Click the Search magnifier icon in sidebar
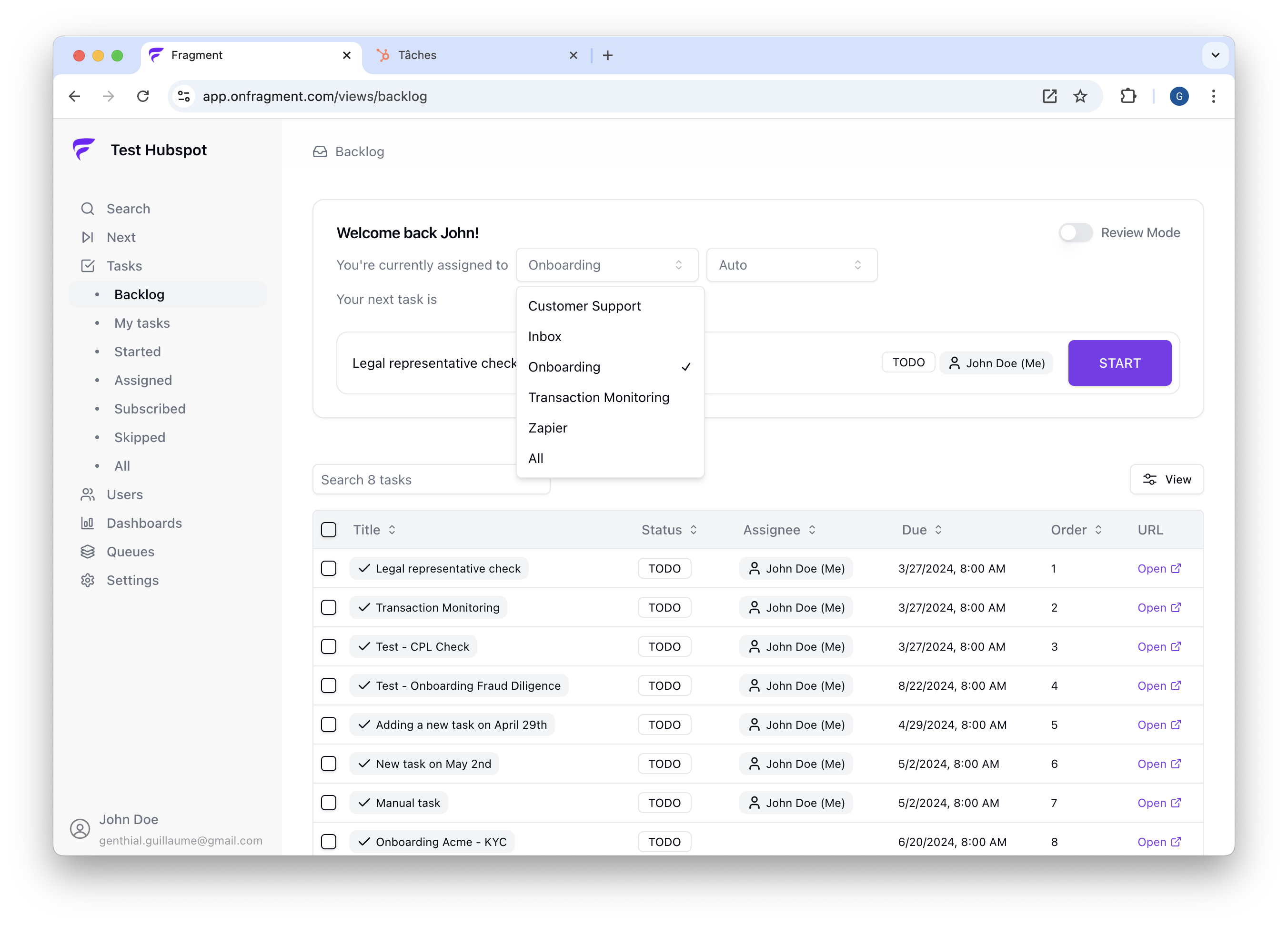The height and width of the screenshot is (926, 1288). tap(88, 209)
